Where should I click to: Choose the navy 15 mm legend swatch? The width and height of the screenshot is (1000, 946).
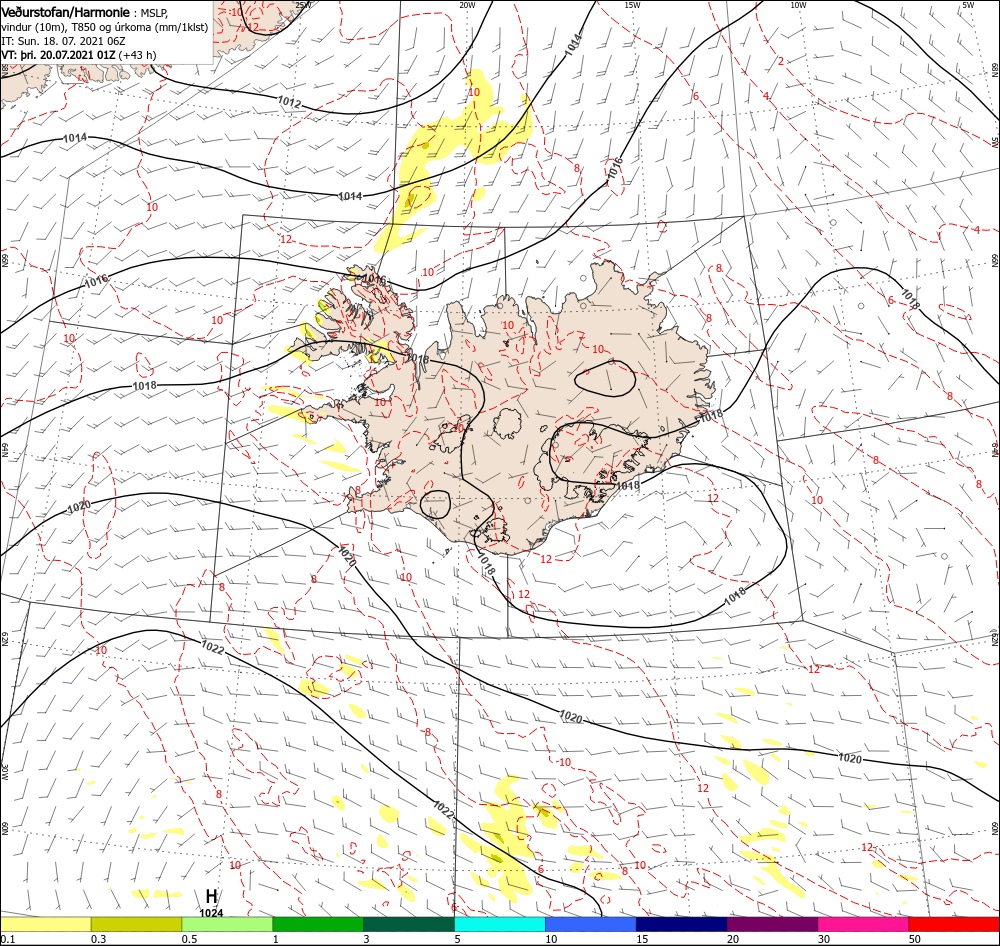click(x=681, y=924)
